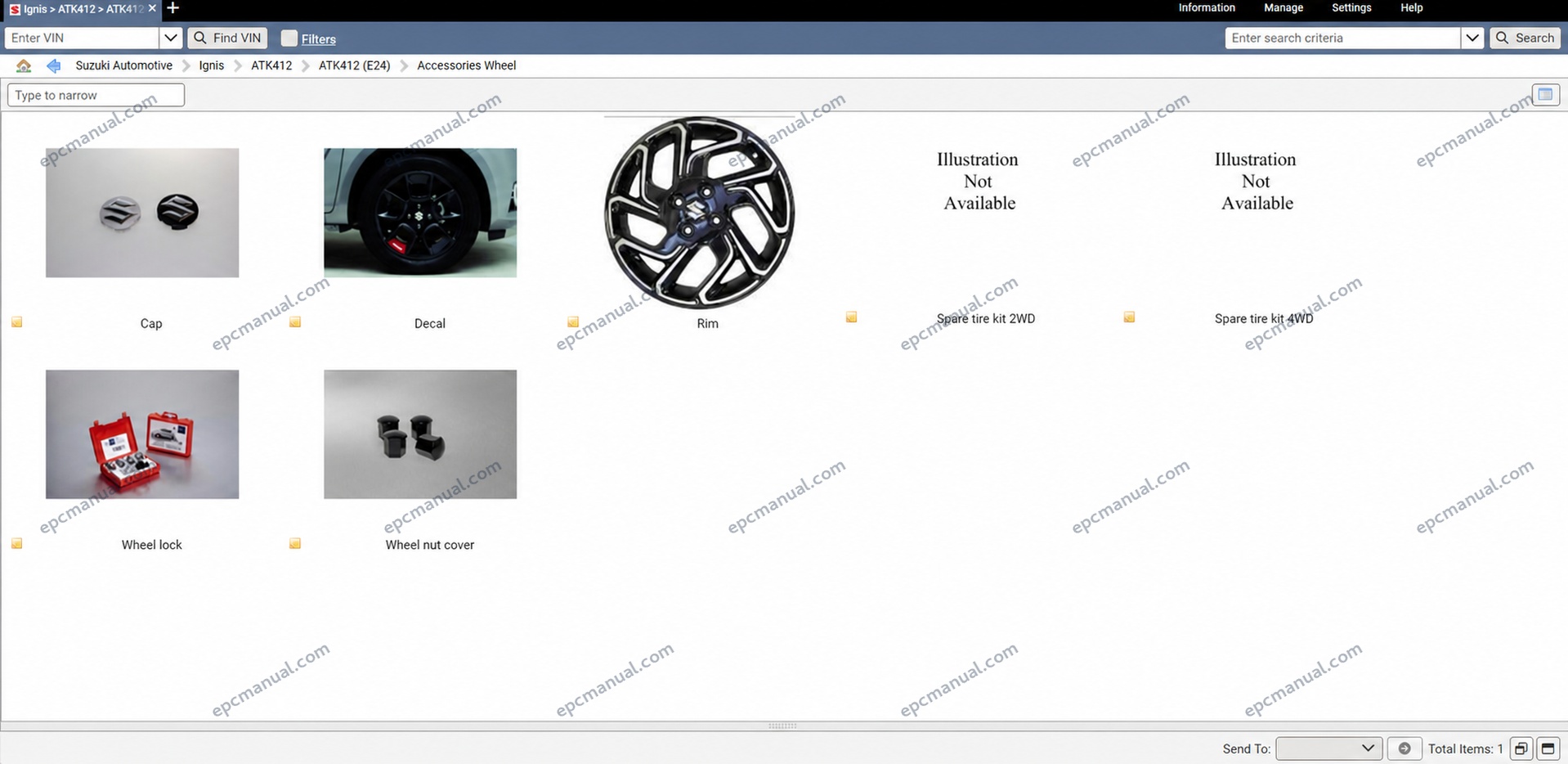Open the Settings menu
Image resolution: width=1568 pixels, height=764 pixels.
1351,8
